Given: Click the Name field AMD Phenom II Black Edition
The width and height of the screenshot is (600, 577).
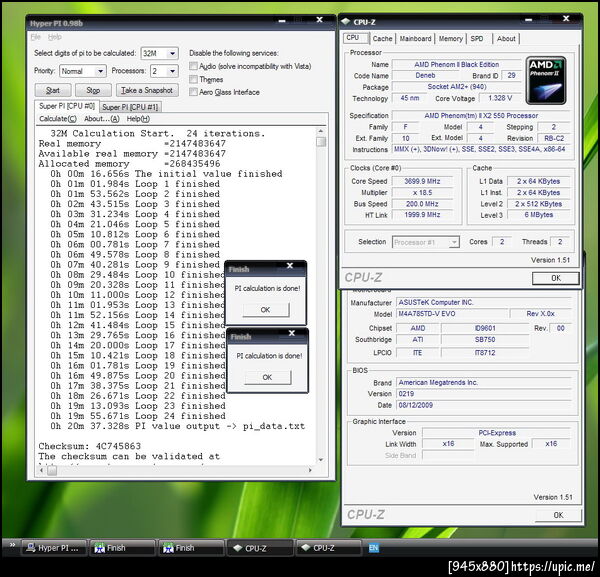Looking at the screenshot, I should (457, 64).
